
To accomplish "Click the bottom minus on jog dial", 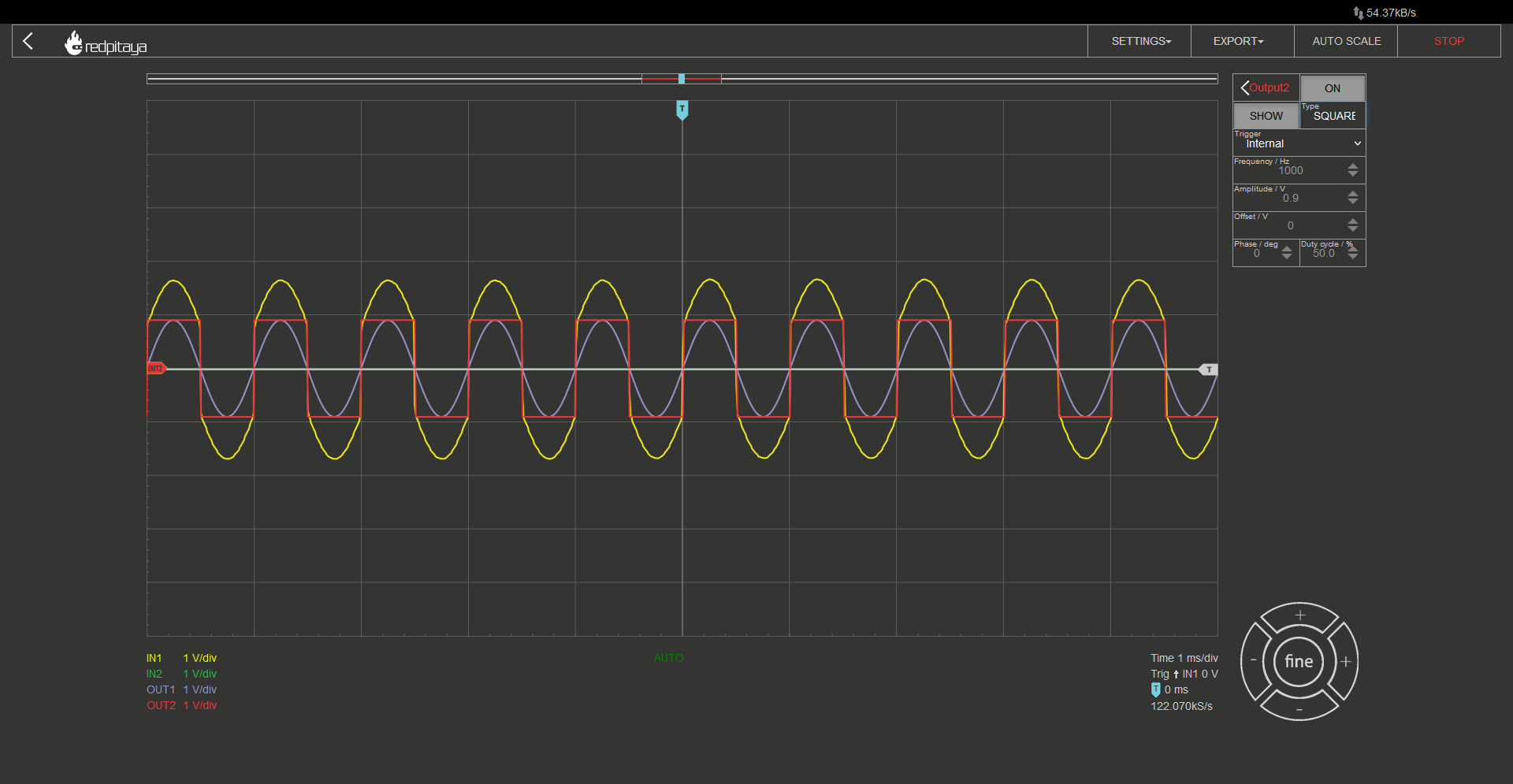I will coord(1299,710).
